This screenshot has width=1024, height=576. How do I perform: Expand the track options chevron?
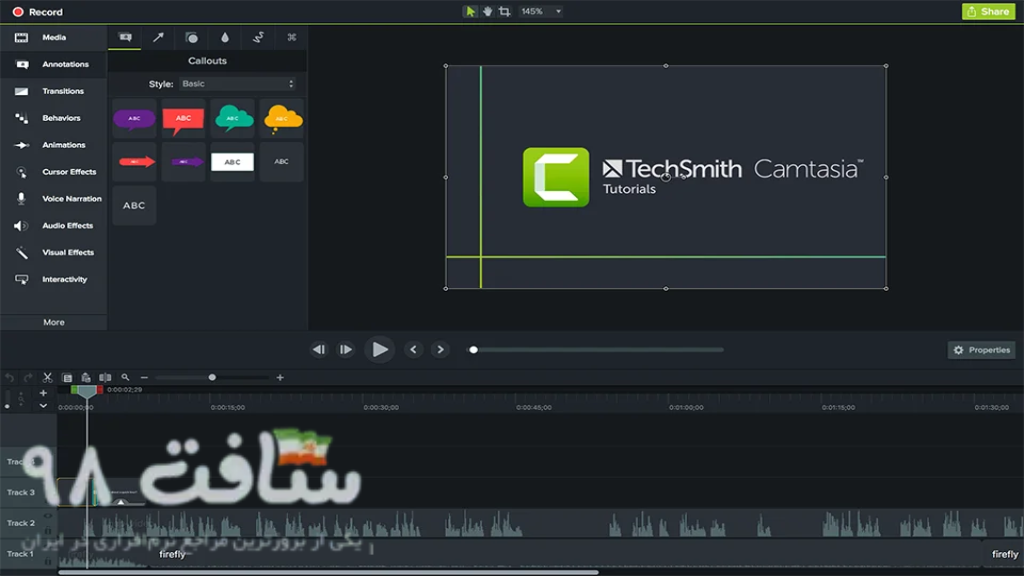[x=43, y=406]
